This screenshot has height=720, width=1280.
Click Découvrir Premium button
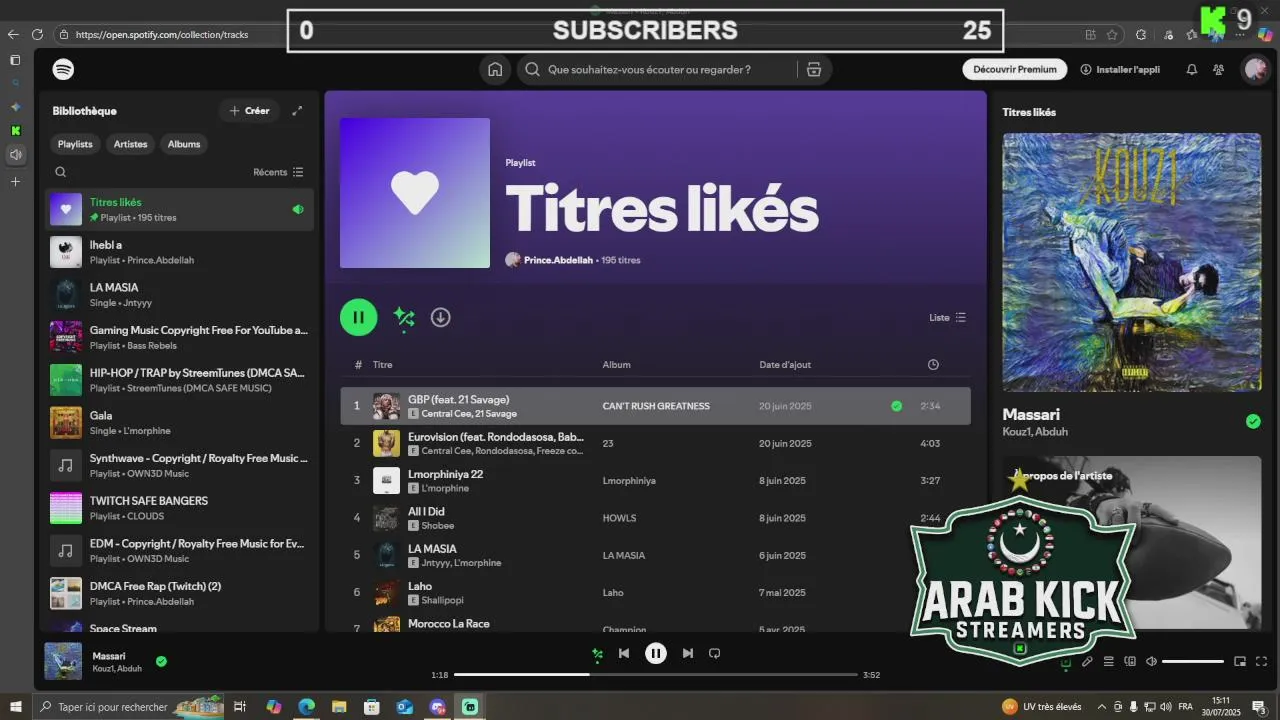pos(1015,70)
